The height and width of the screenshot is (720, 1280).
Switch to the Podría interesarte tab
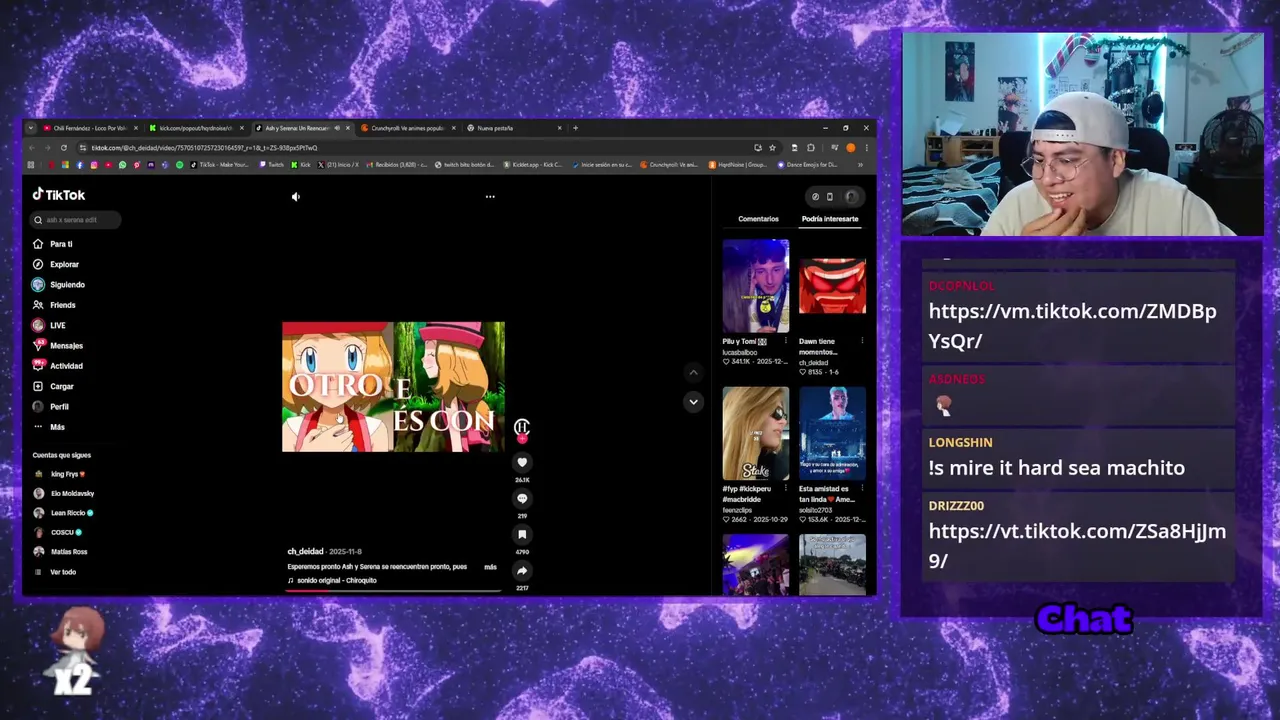click(x=830, y=219)
